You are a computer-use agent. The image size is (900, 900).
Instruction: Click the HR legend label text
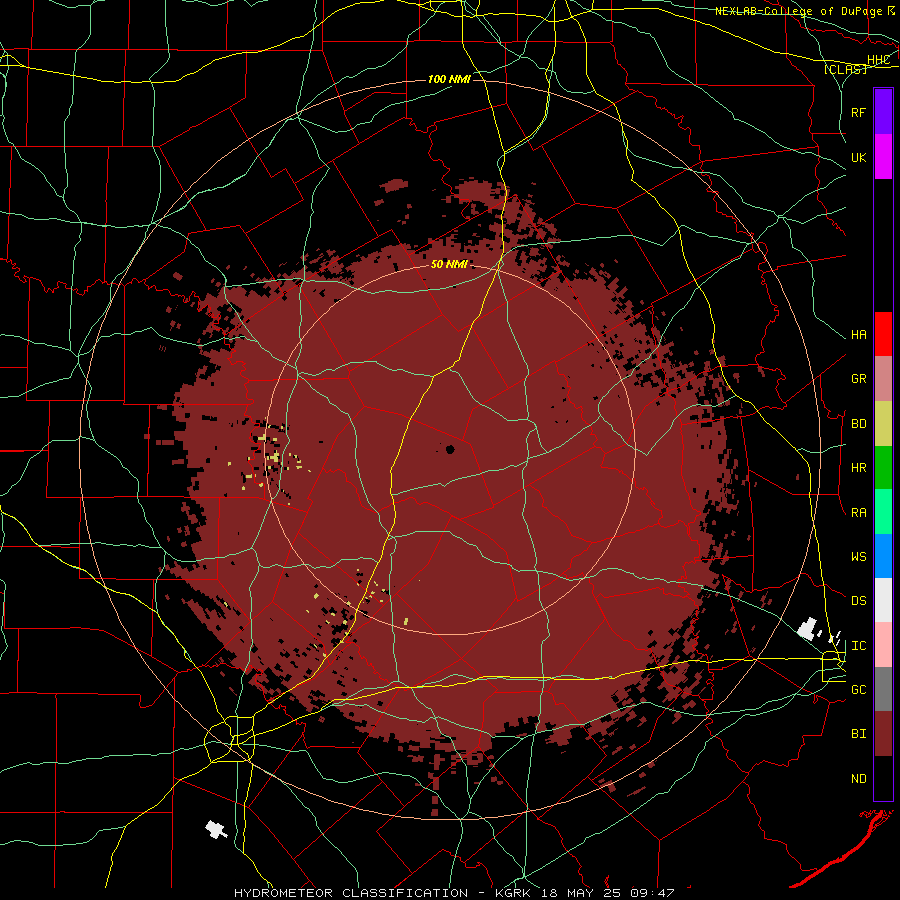(x=858, y=468)
